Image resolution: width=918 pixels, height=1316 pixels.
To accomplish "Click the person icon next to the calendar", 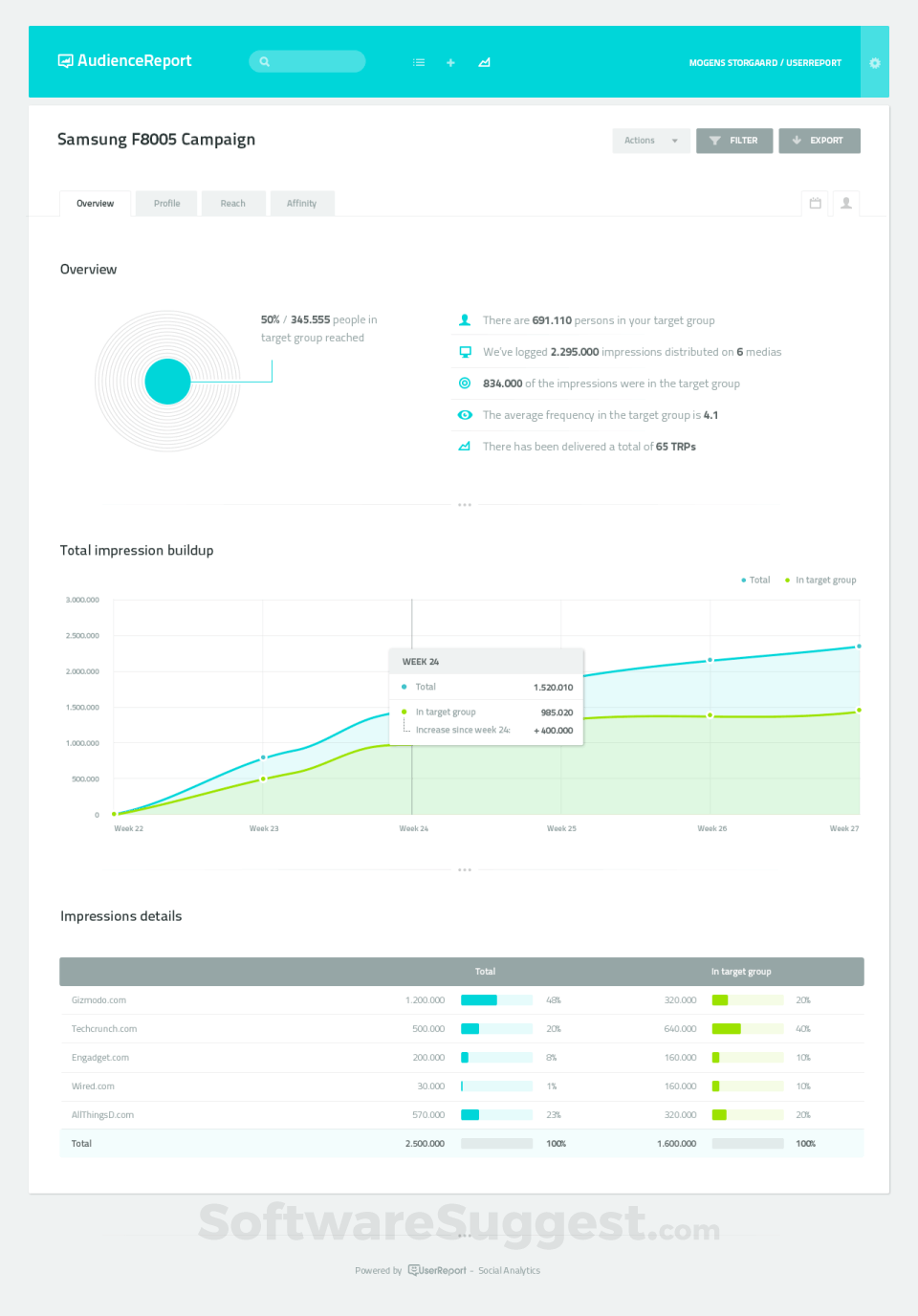I will click(x=845, y=203).
